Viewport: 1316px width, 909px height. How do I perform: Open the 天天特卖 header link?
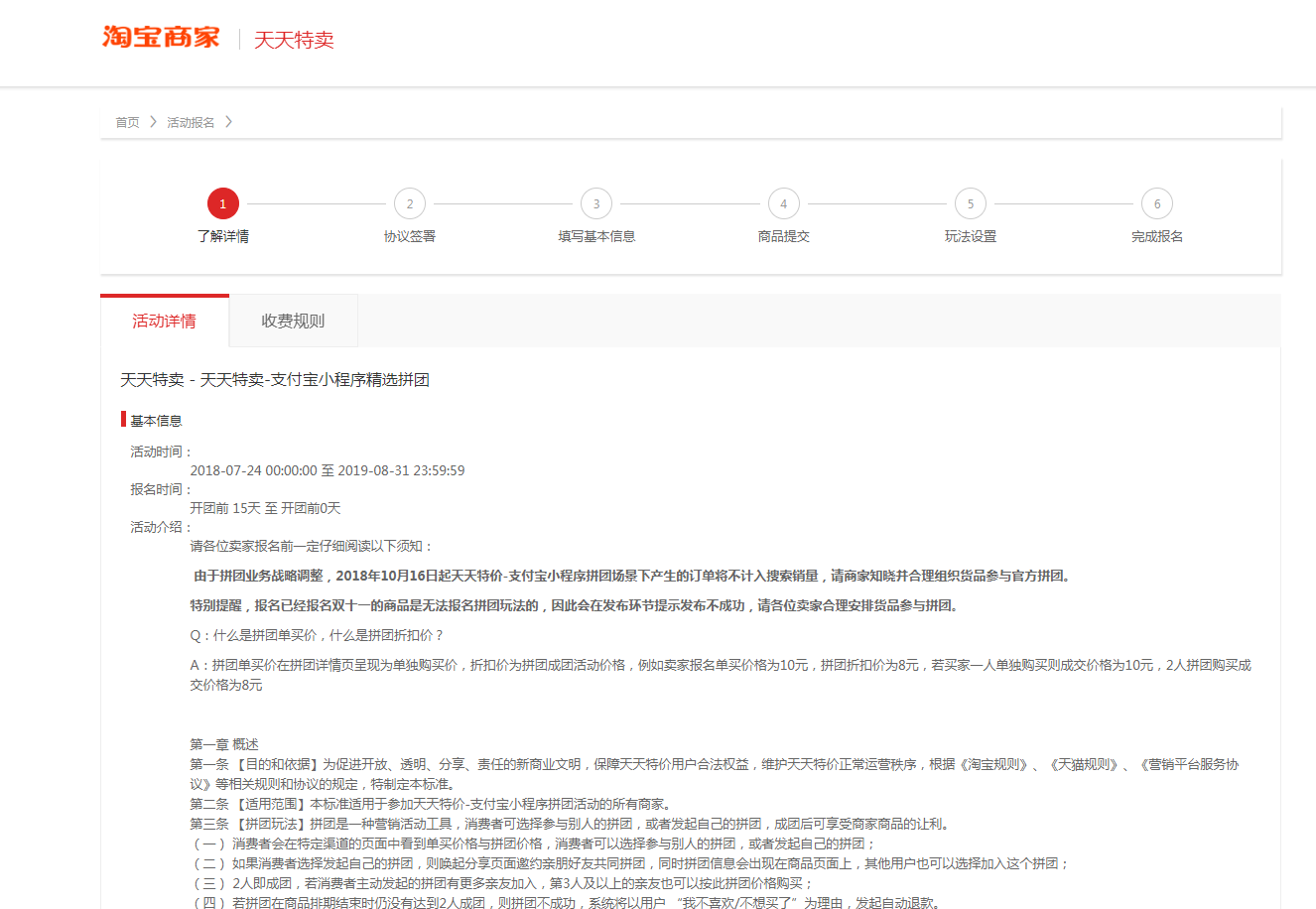294,40
